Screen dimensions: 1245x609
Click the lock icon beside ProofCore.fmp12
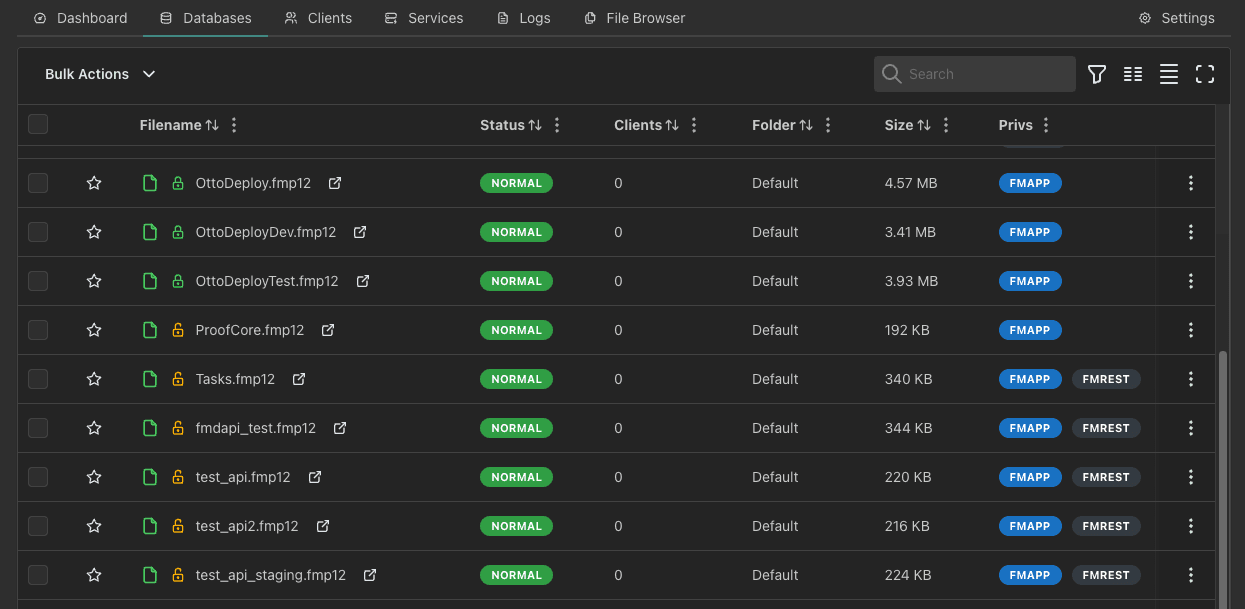click(x=178, y=330)
